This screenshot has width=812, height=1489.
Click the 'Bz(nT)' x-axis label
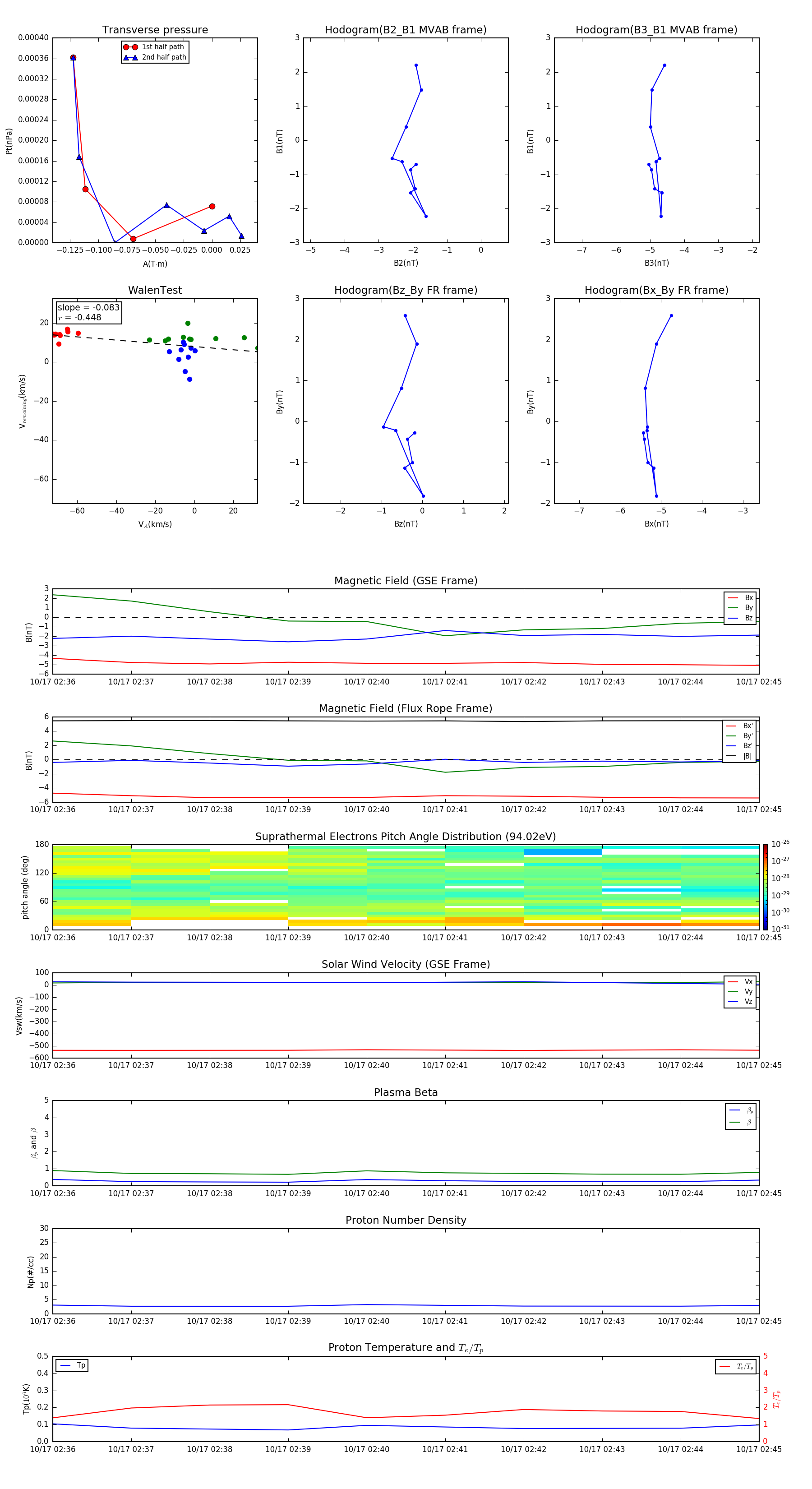click(x=406, y=524)
